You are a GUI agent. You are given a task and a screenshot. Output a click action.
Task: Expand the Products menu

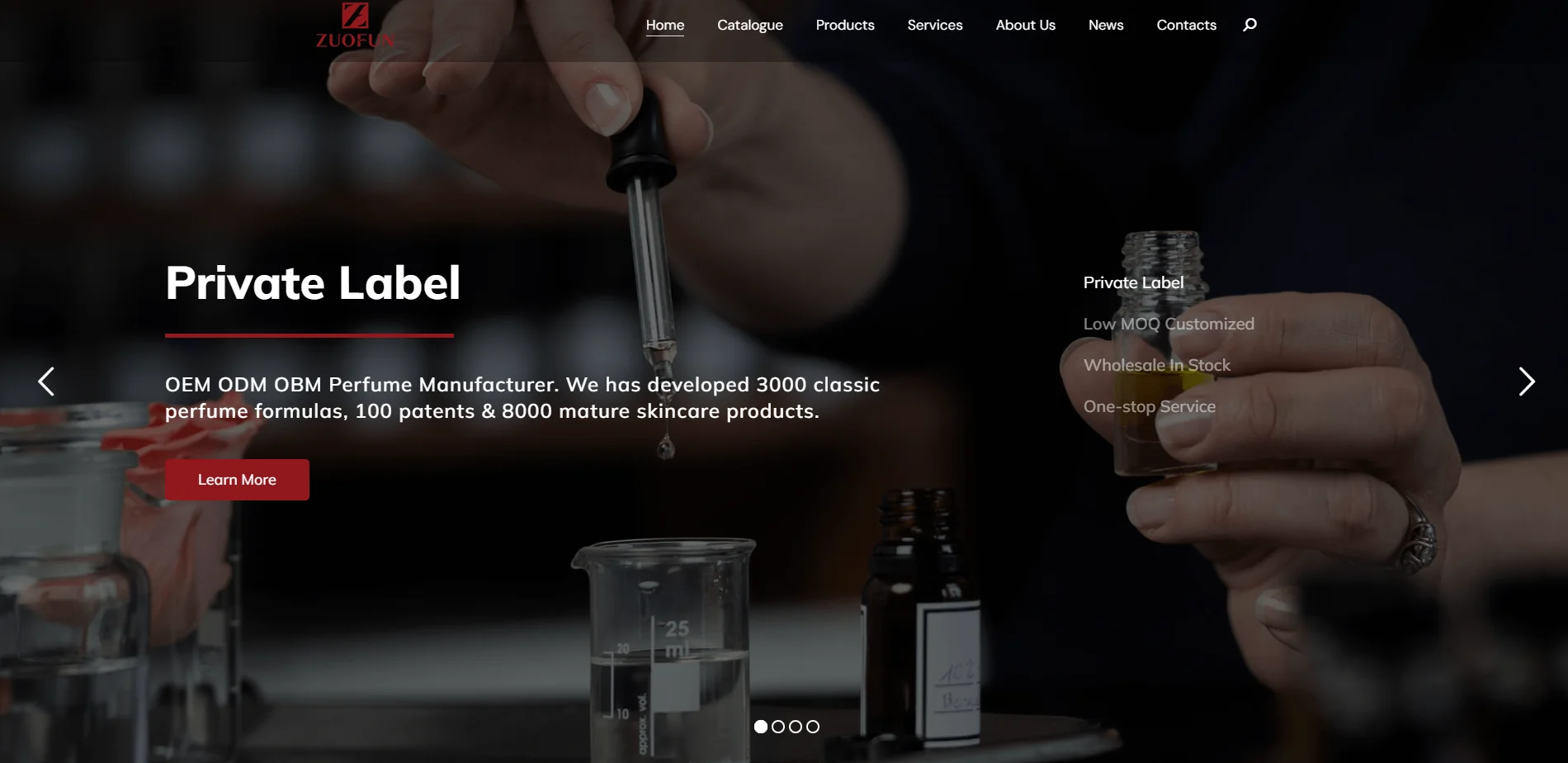[x=845, y=25]
